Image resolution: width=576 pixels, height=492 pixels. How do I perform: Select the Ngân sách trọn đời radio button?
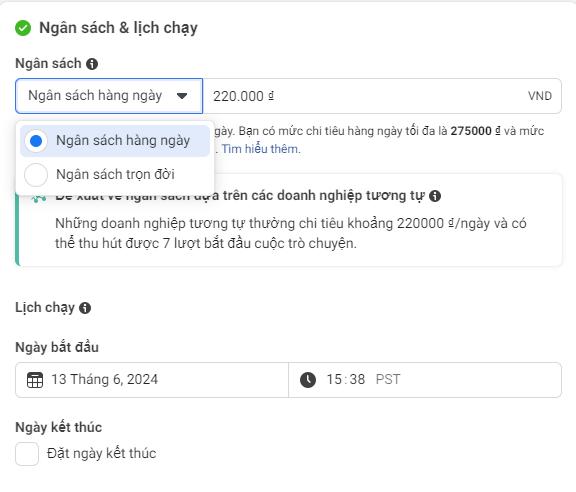click(x=36, y=175)
